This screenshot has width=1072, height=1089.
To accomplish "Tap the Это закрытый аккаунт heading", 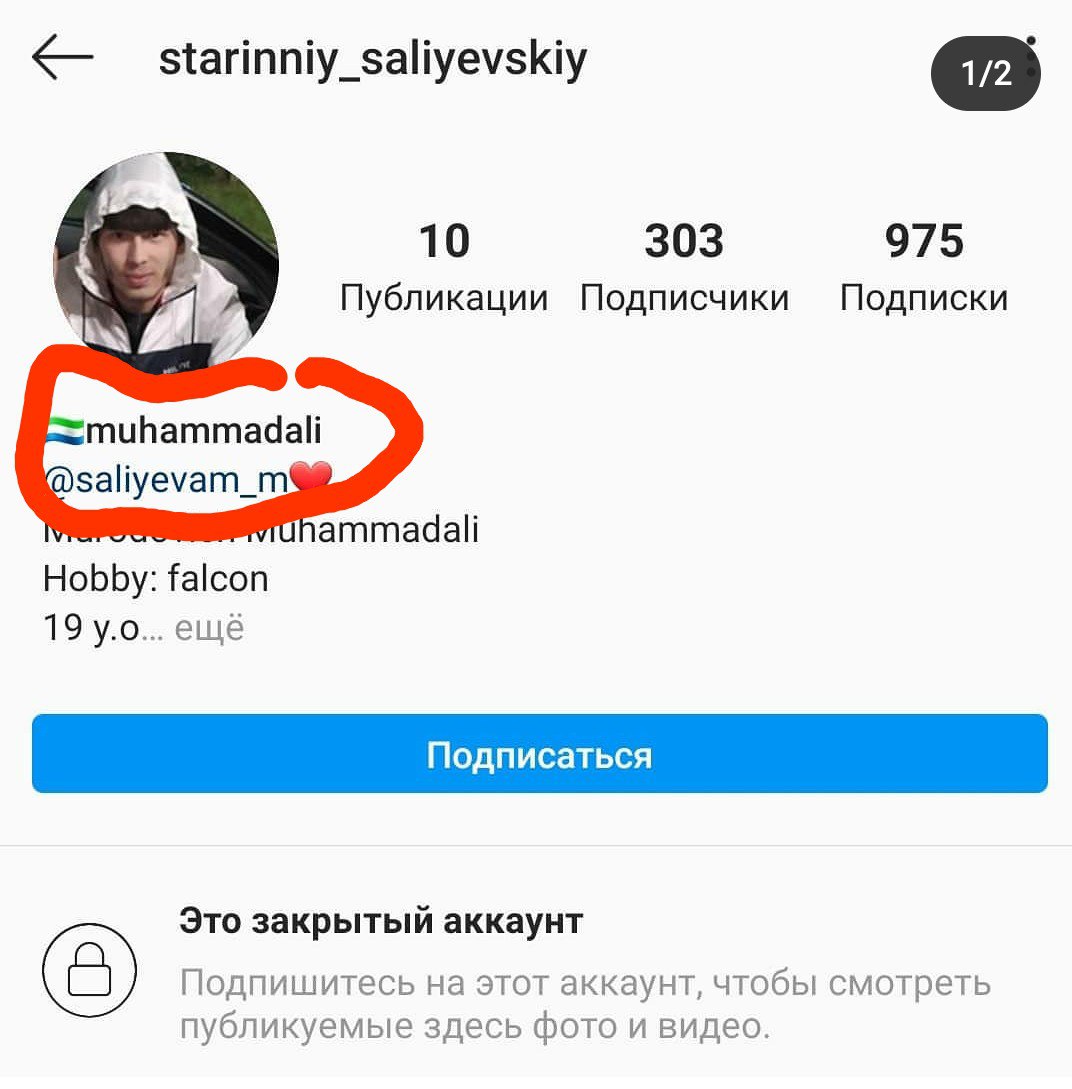I will tap(380, 922).
